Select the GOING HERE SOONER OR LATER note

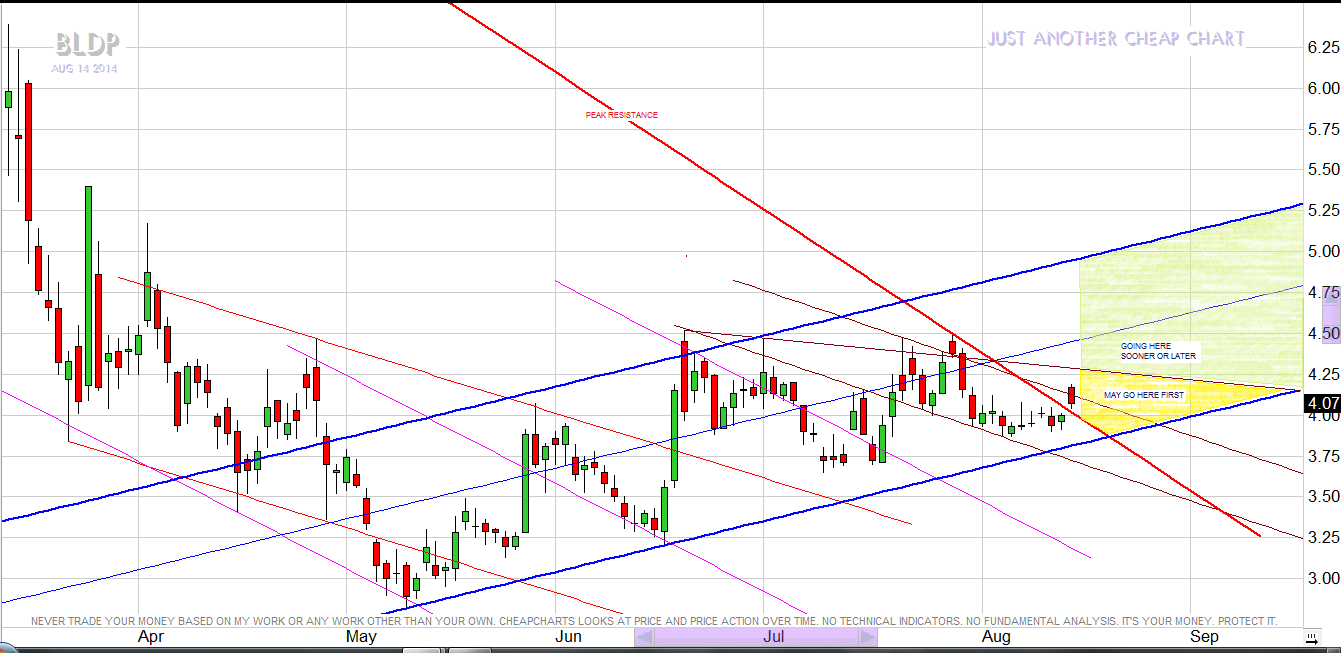point(1157,351)
